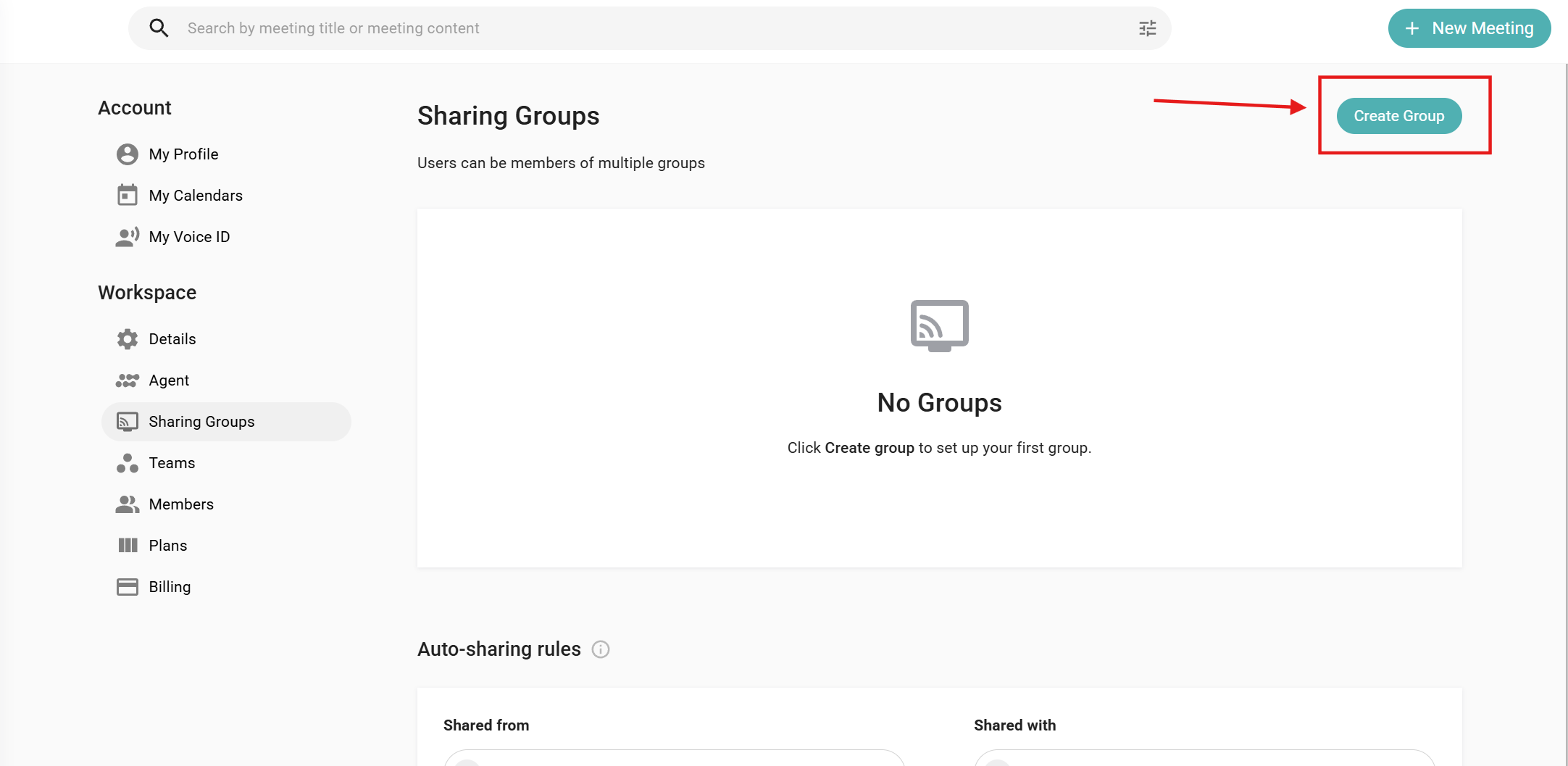Open the Members page
Viewport: 1568px width, 766px height.
pyautogui.click(x=180, y=504)
